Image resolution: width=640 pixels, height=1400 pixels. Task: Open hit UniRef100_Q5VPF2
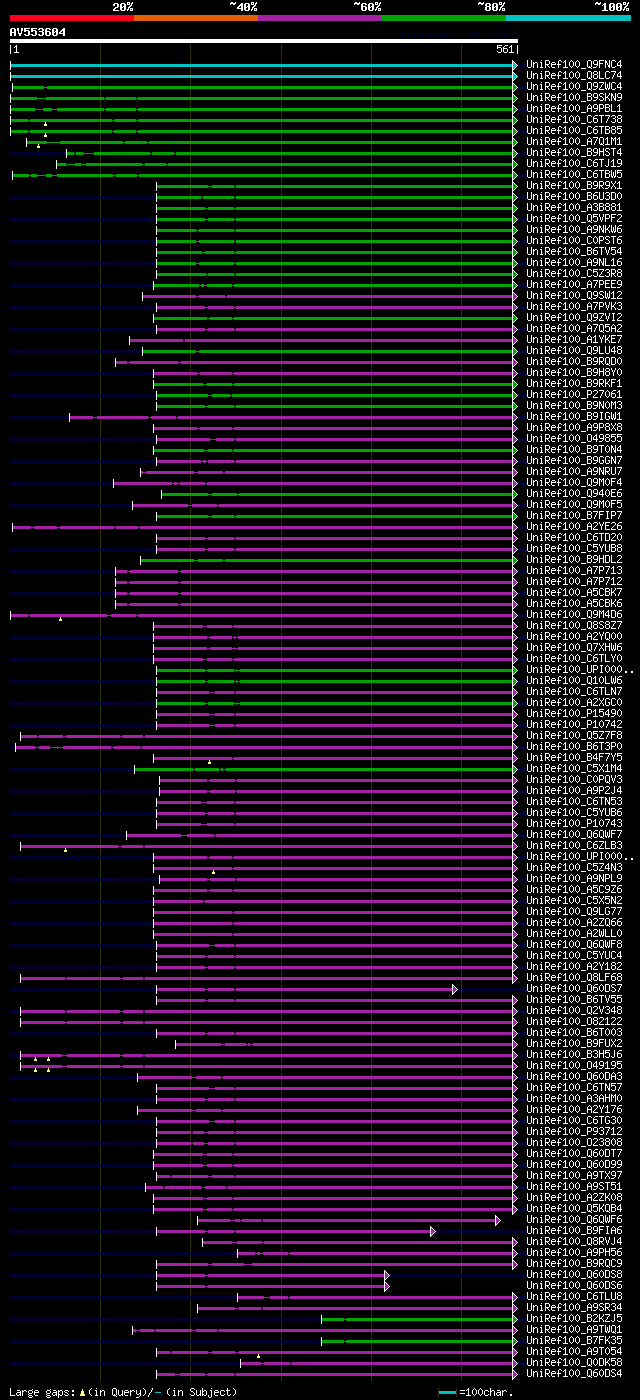[574, 219]
